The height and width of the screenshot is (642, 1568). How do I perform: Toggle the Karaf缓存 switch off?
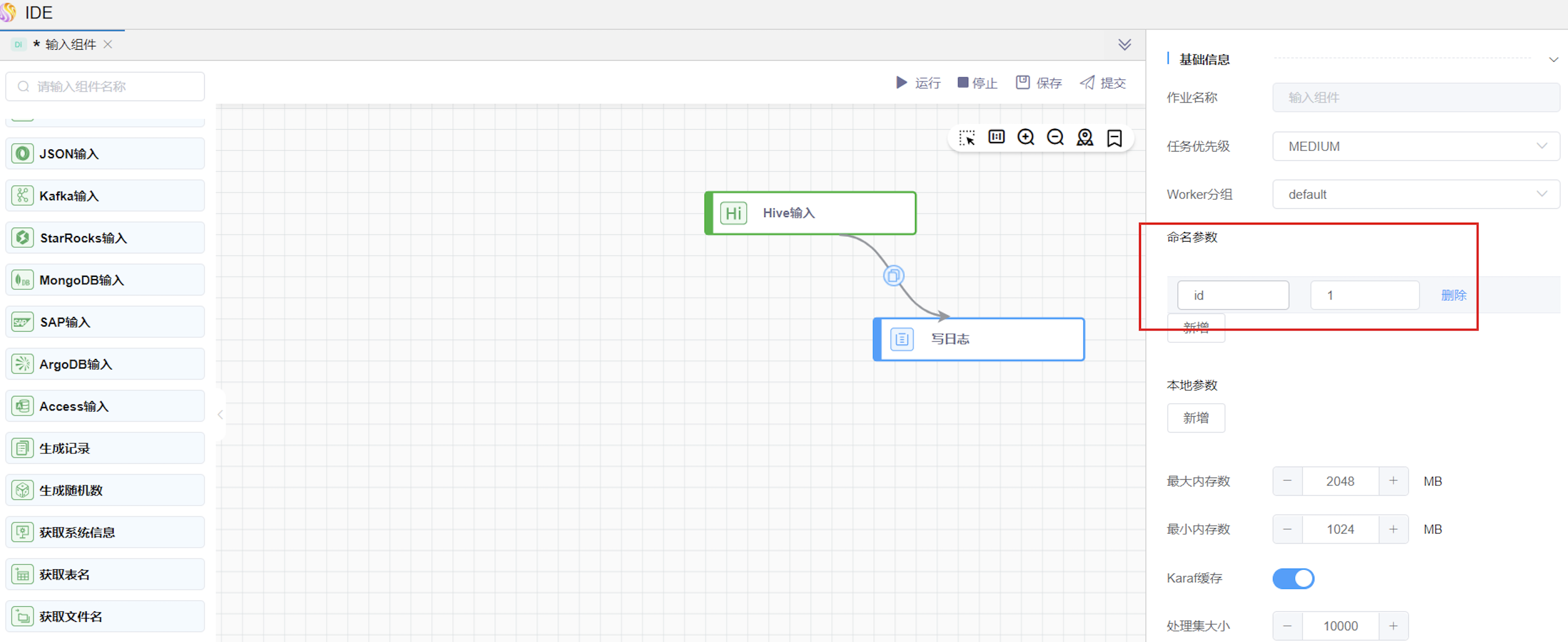coord(1293,578)
